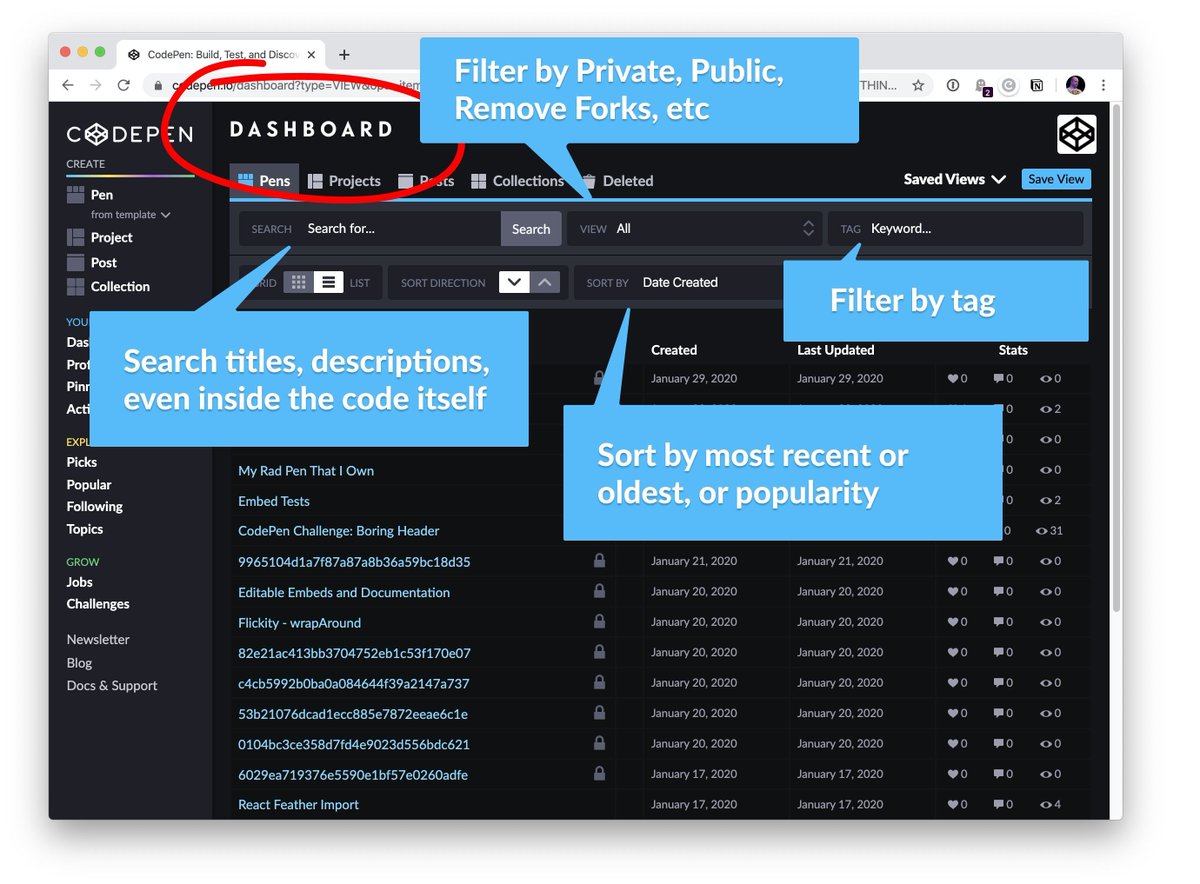Reload the page with the refresh icon

123,86
